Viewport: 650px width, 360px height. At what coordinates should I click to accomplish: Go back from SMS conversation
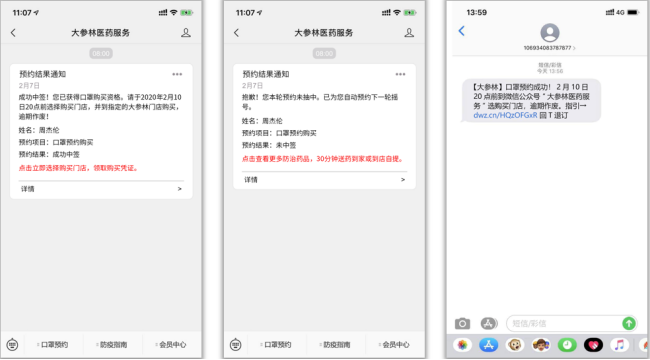point(461,31)
